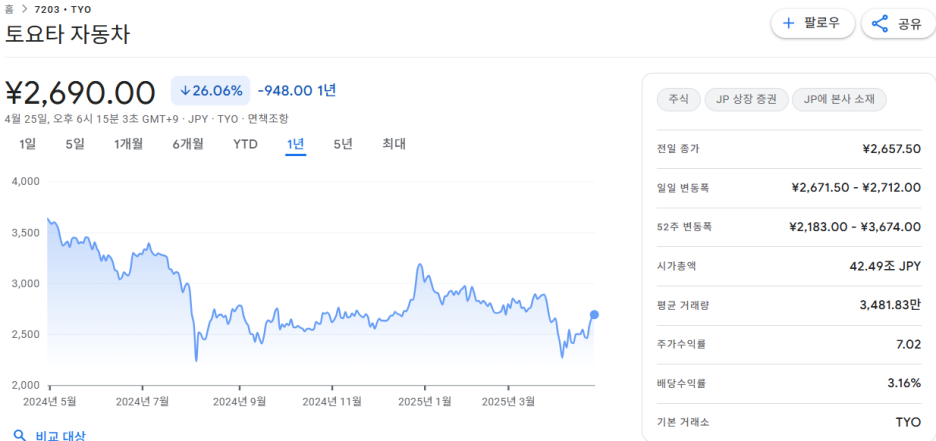Click the current price dot on chart
The height and width of the screenshot is (441, 936).
tap(594, 314)
